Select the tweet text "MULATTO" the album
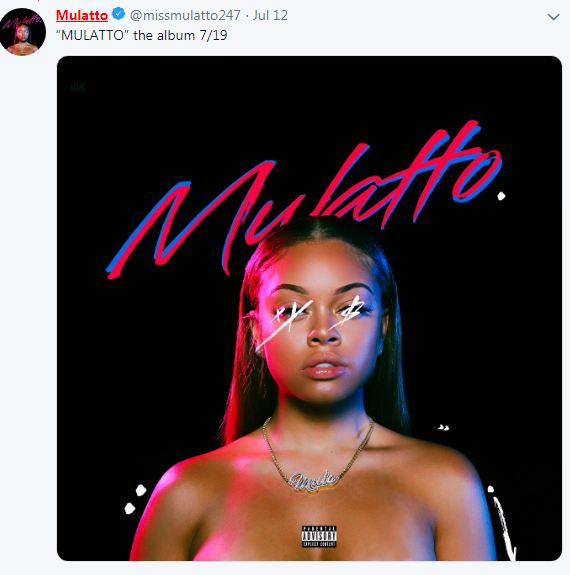The height and width of the screenshot is (575, 570). point(125,36)
